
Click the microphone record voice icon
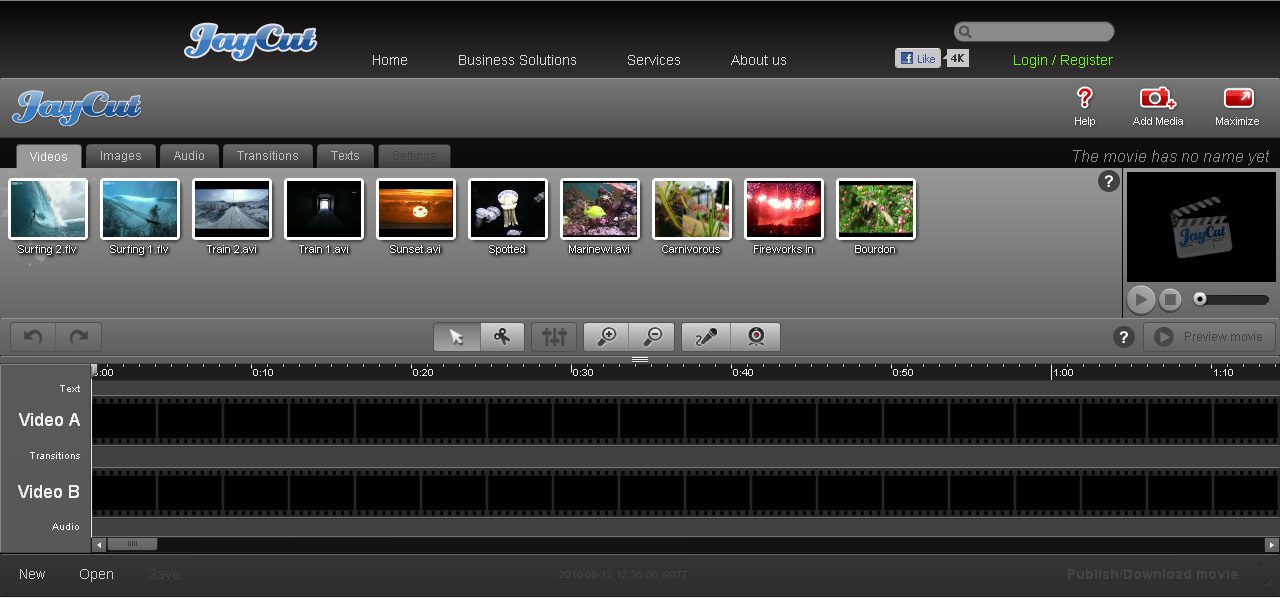[x=706, y=337]
